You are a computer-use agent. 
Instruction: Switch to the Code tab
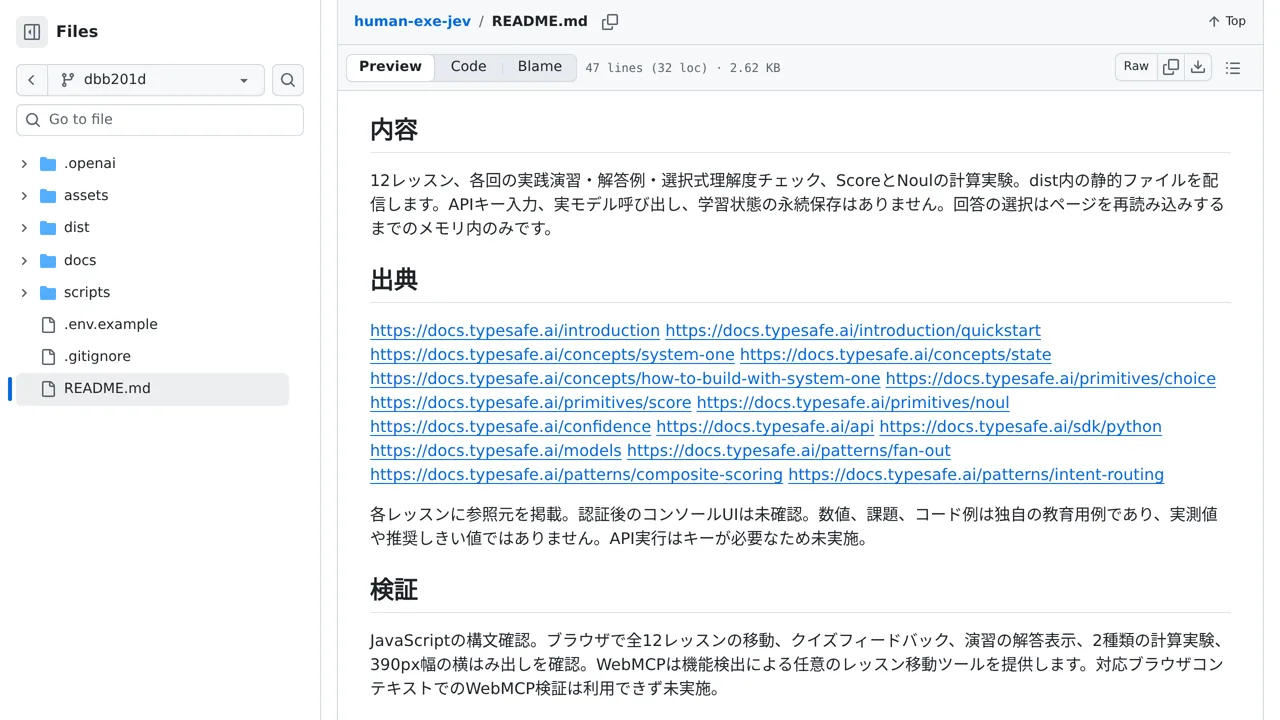[x=468, y=67]
